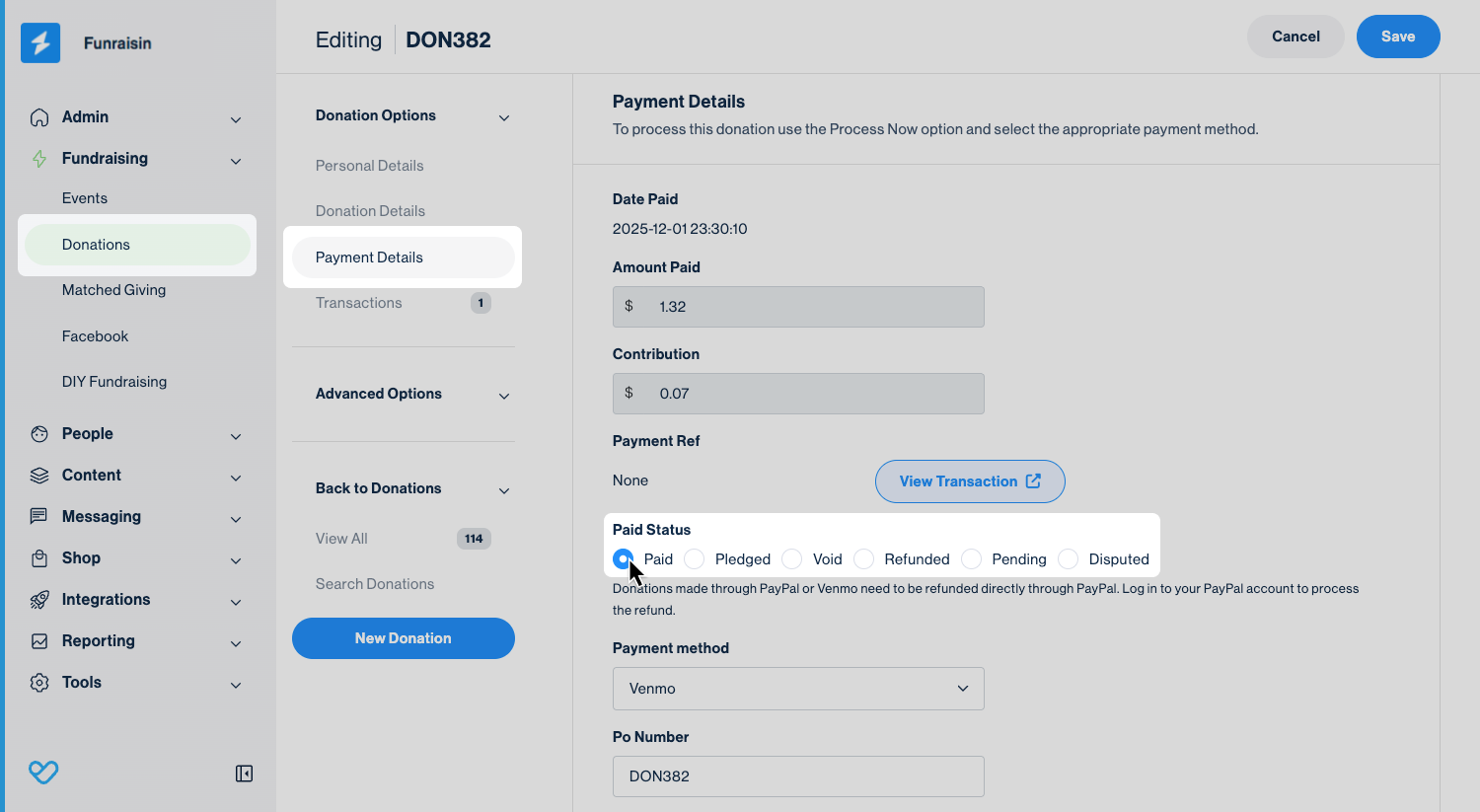This screenshot has width=1480, height=812.
Task: Click the Integrations rocket icon
Action: coord(39,600)
